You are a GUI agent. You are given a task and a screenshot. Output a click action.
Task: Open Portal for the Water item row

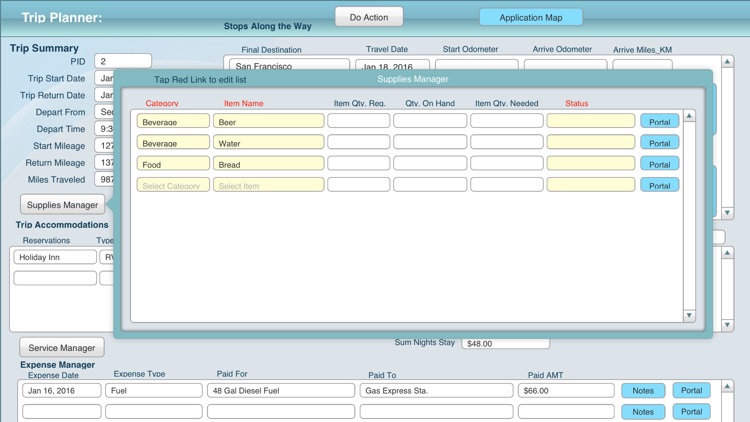659,143
